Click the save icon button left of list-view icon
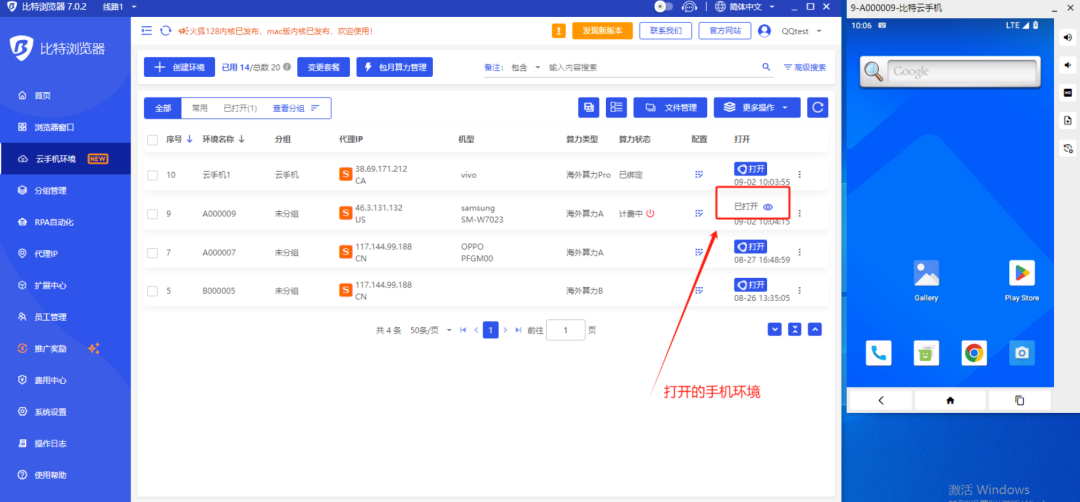 (x=589, y=107)
